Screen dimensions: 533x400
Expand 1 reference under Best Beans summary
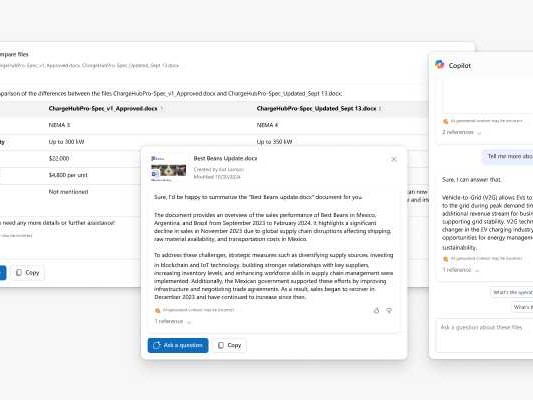173,321
